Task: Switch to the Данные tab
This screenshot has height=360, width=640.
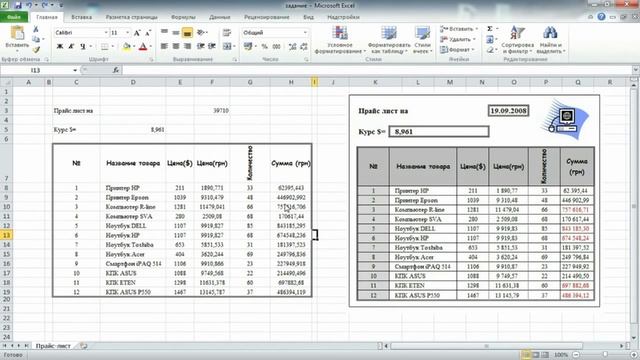Action: 220,17
